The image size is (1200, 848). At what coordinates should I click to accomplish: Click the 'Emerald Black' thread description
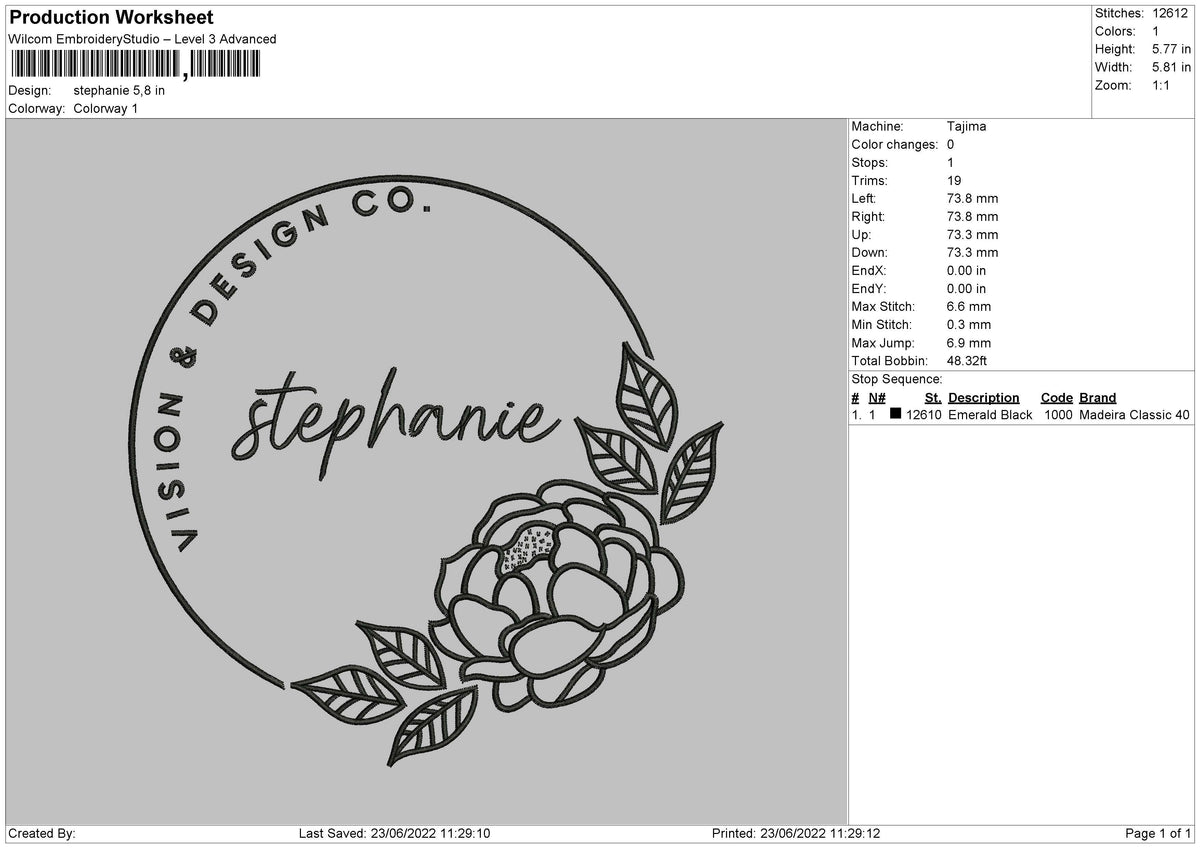click(x=990, y=415)
